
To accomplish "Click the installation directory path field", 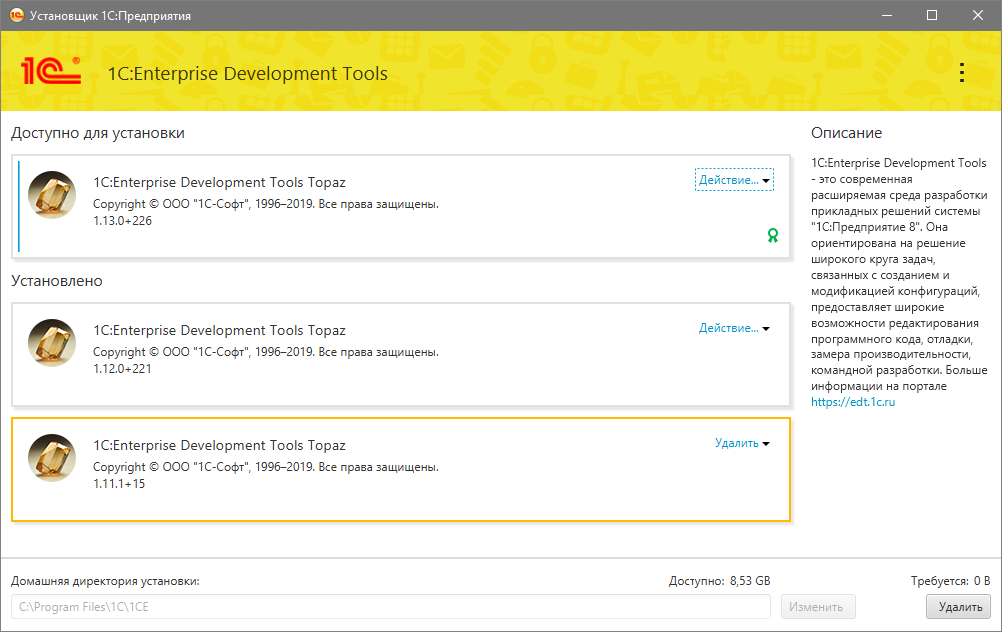I will [x=390, y=606].
